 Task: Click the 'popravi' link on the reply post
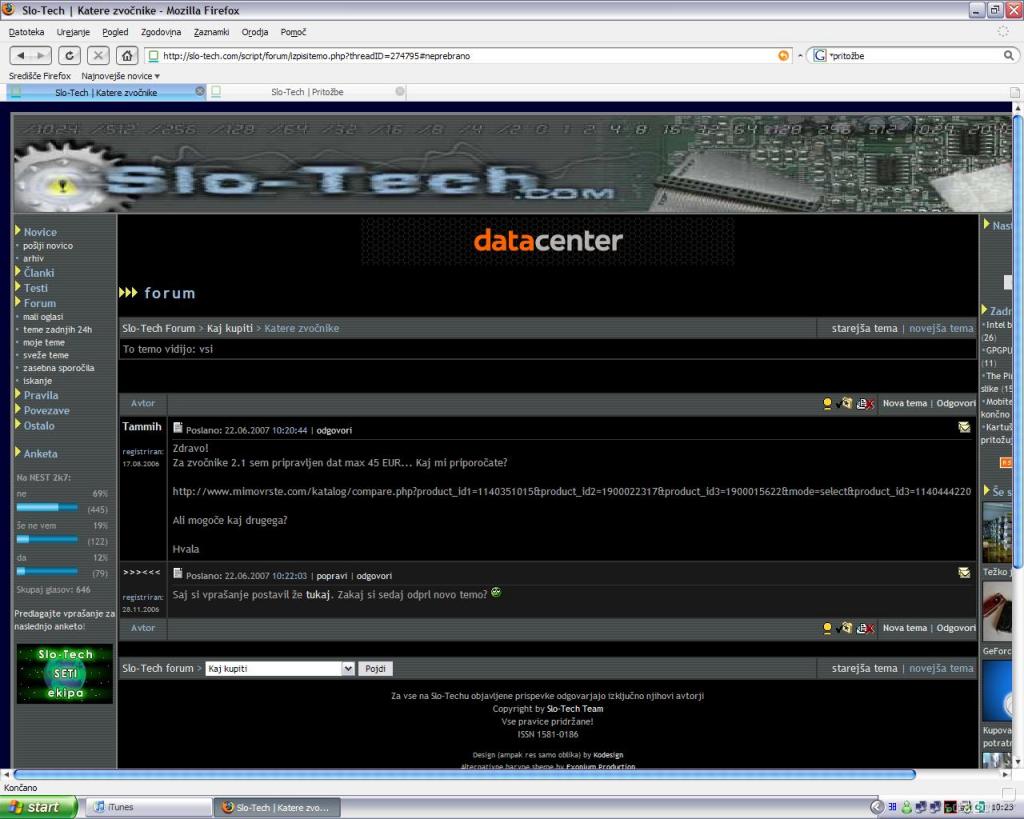click(x=332, y=576)
